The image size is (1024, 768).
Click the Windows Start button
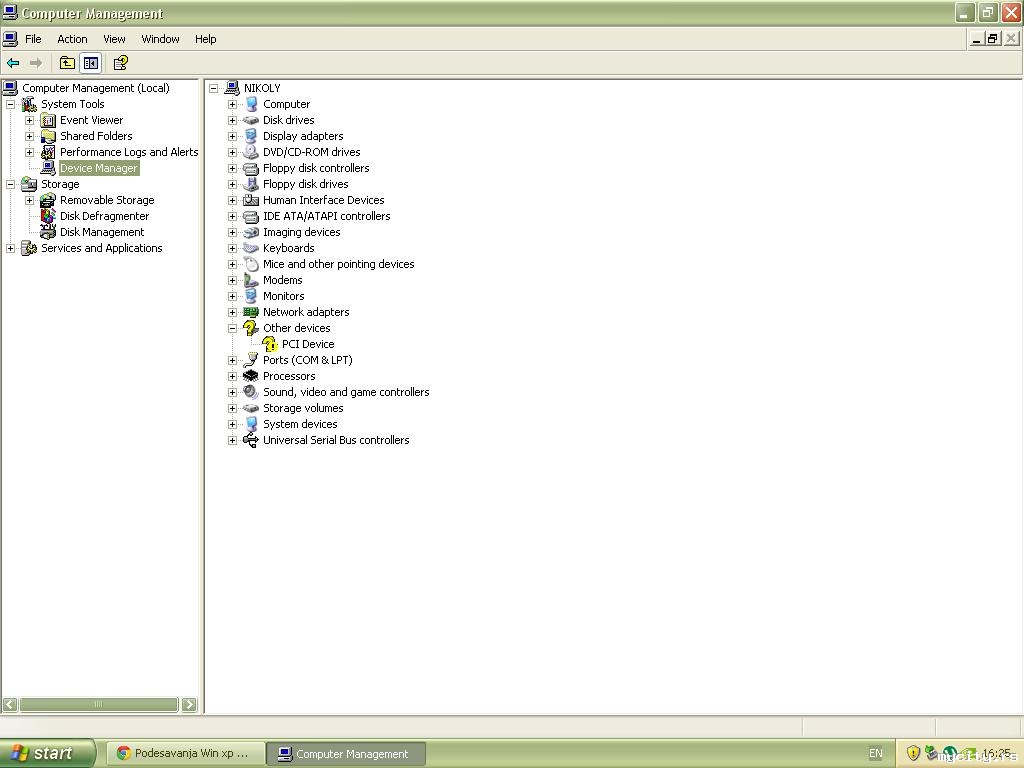pos(47,753)
